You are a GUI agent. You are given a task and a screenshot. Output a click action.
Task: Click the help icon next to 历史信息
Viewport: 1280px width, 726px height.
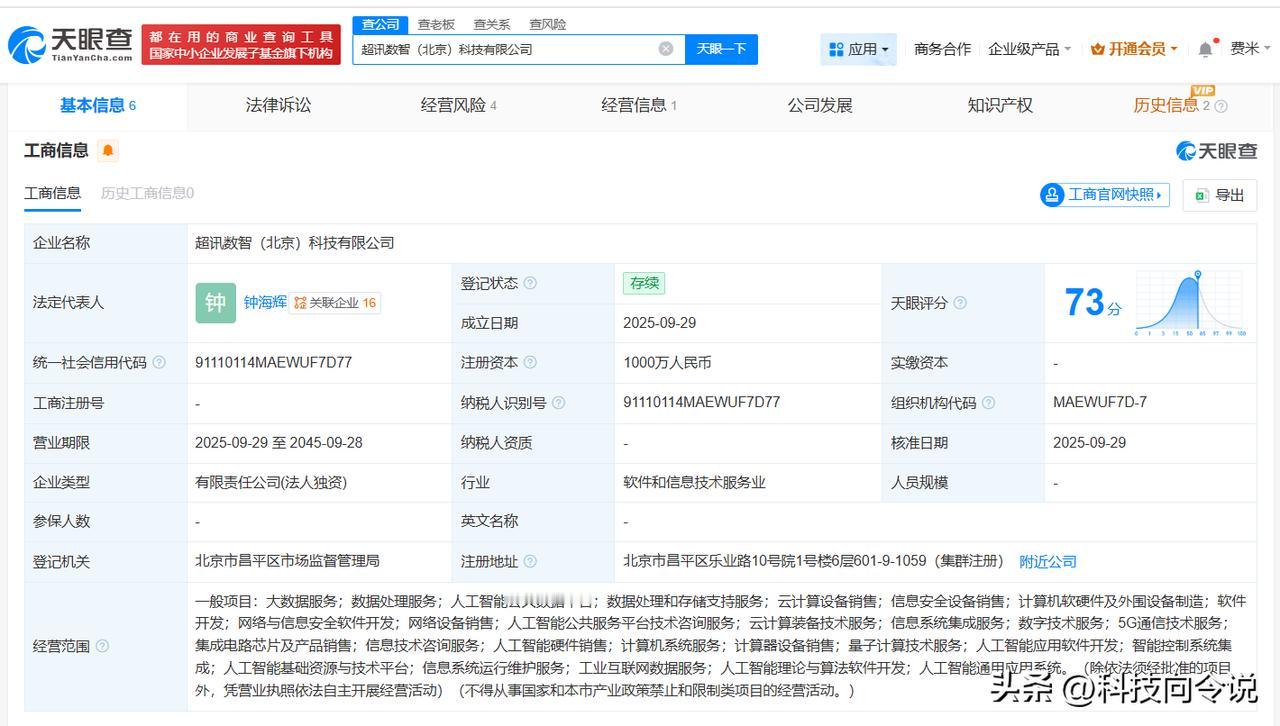tap(1221, 106)
